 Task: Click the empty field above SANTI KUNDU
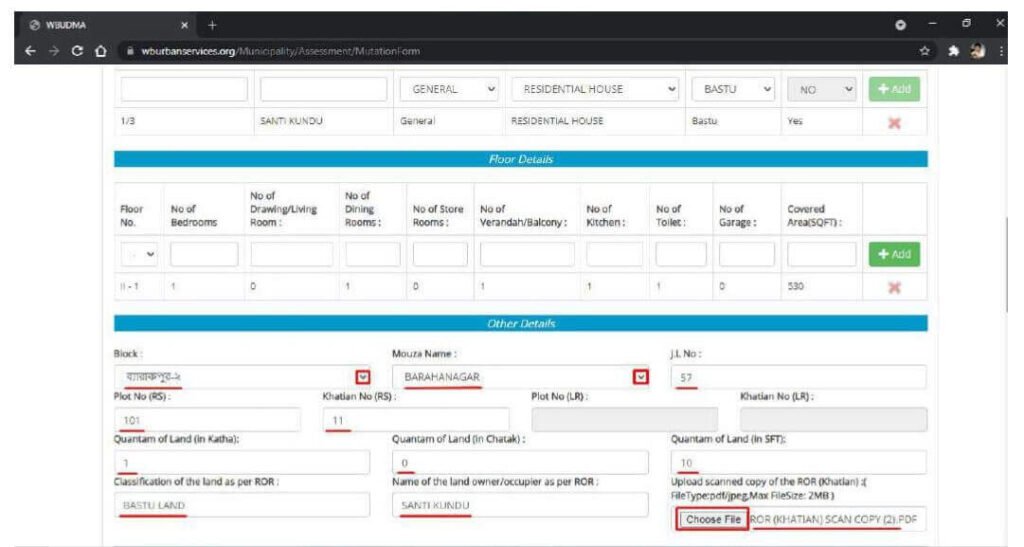323,89
